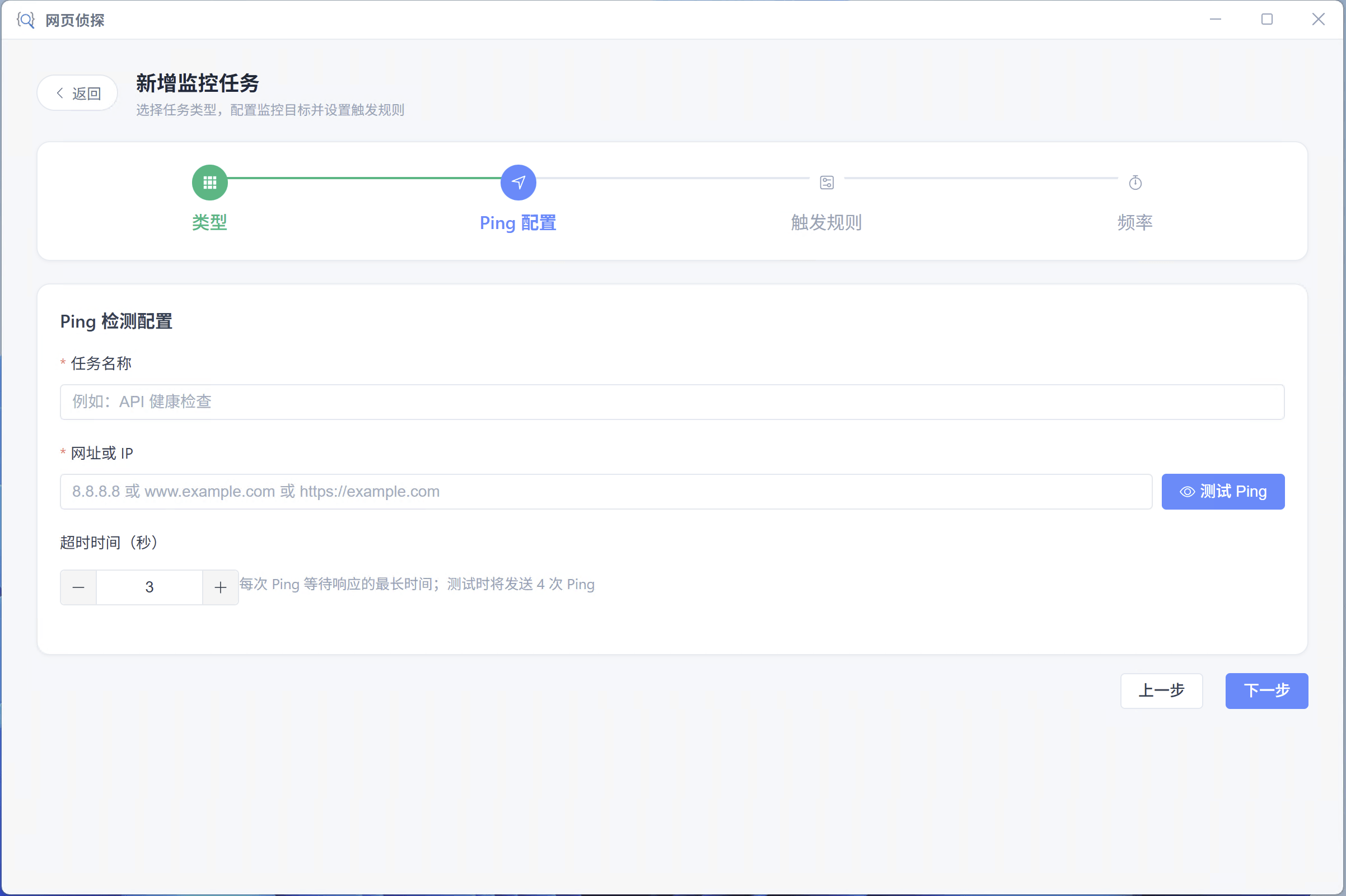Viewport: 1346px width, 896px height.
Task: Click the Ping 配置 paper-plane step icon
Action: point(518,183)
